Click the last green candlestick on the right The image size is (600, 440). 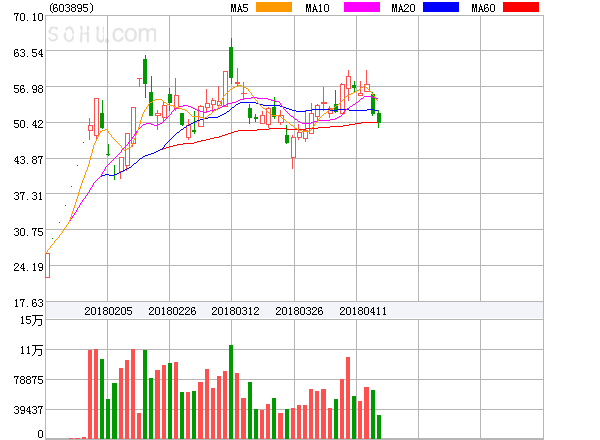pyautogui.click(x=379, y=118)
